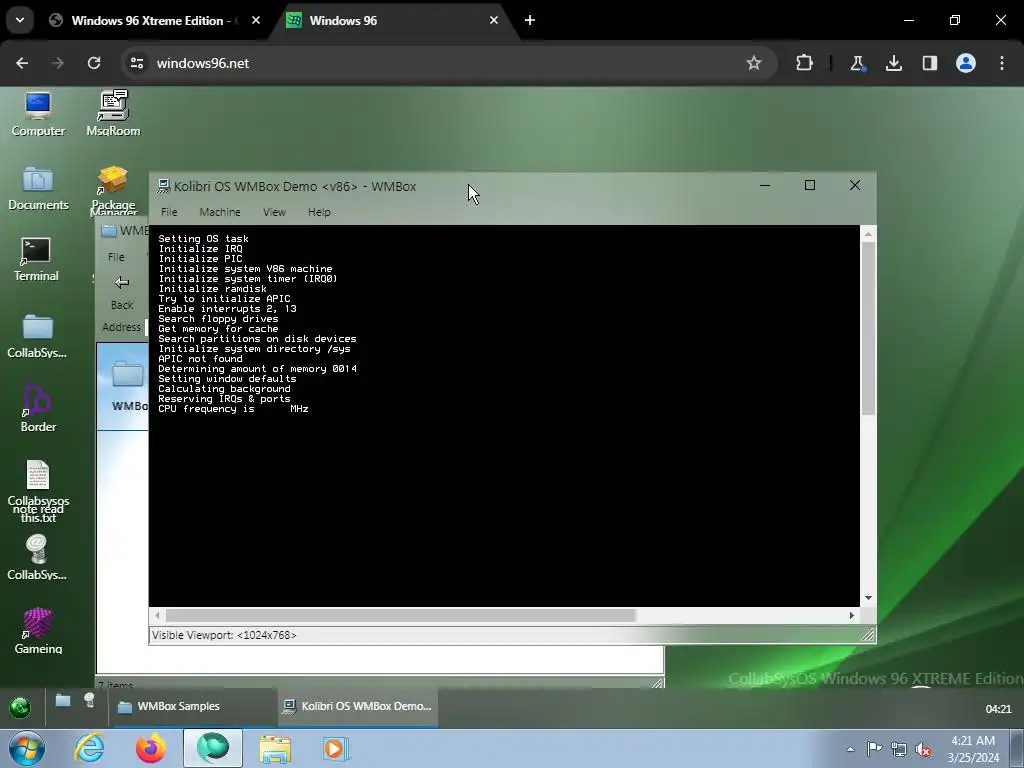Viewport: 1024px width, 768px height.
Task: Click the WMBox vertical scrollbar thumb
Action: pyautogui.click(x=868, y=328)
